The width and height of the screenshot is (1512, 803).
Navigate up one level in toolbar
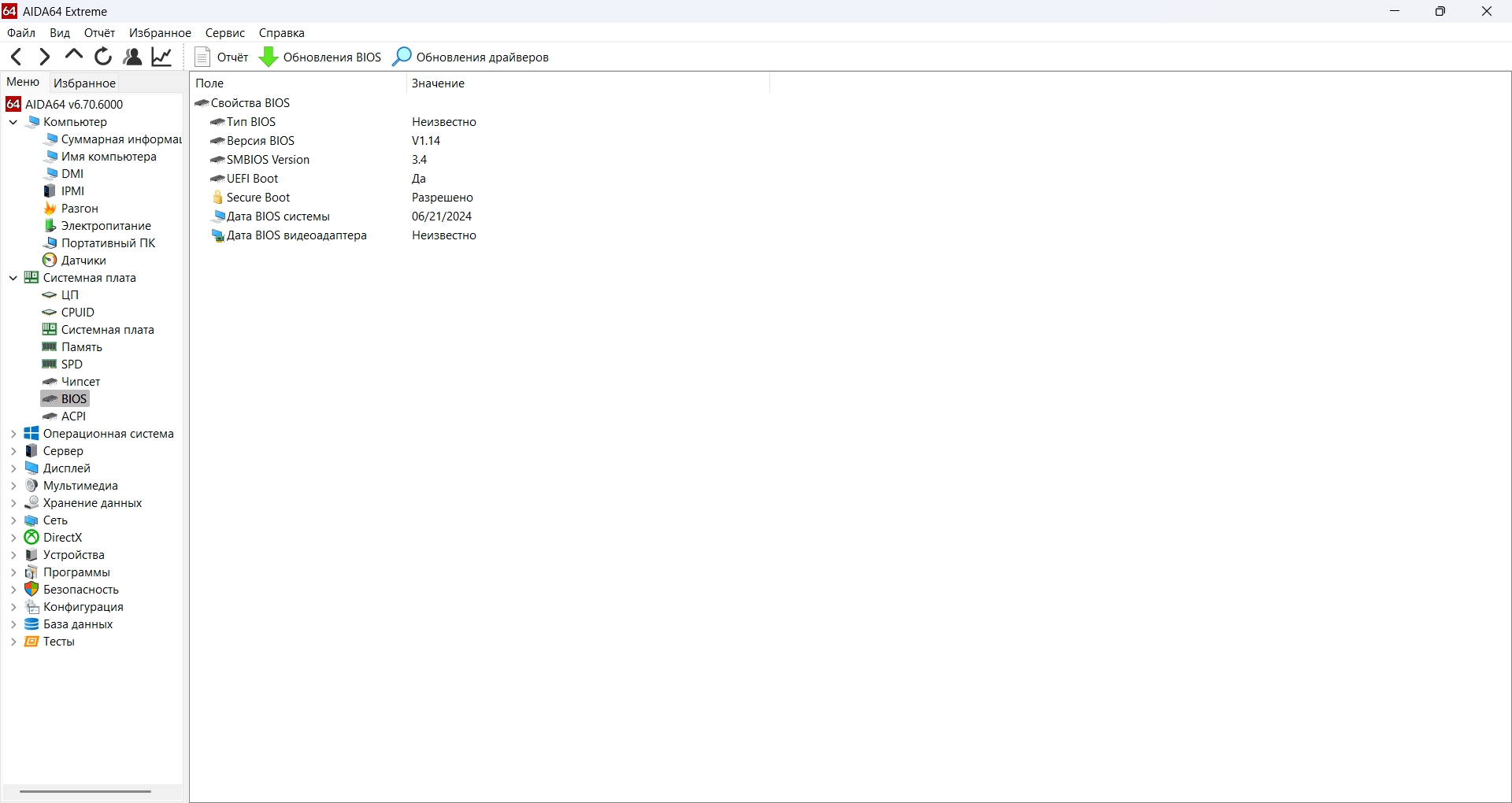tap(74, 55)
